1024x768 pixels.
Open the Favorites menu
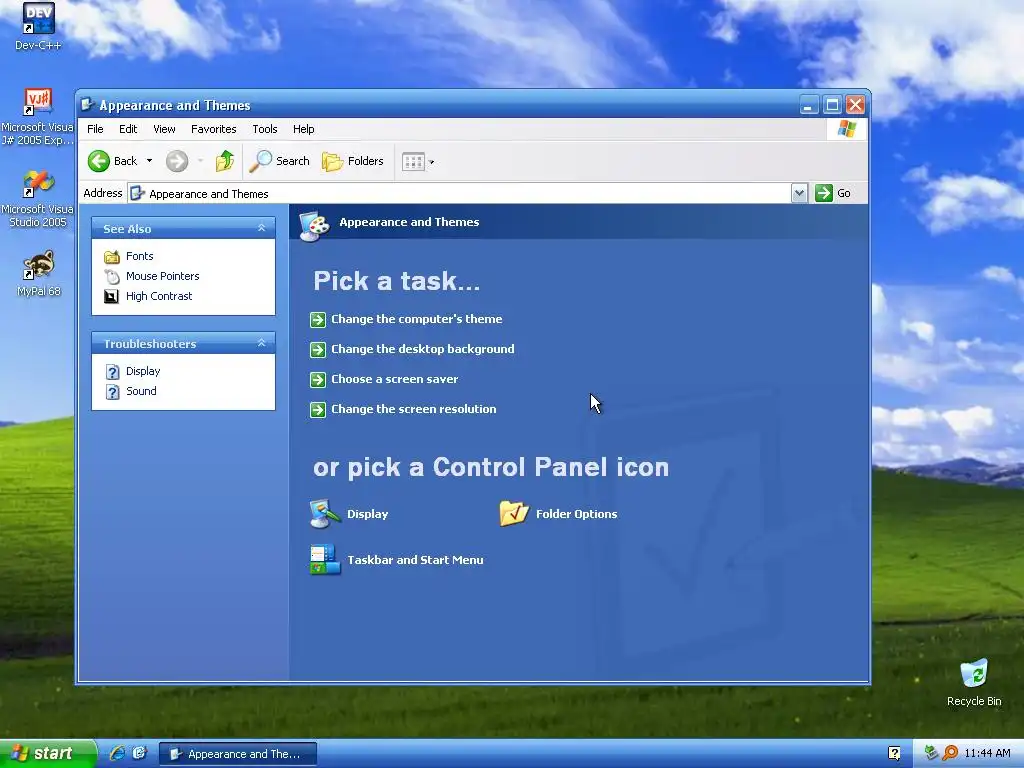[x=214, y=129]
